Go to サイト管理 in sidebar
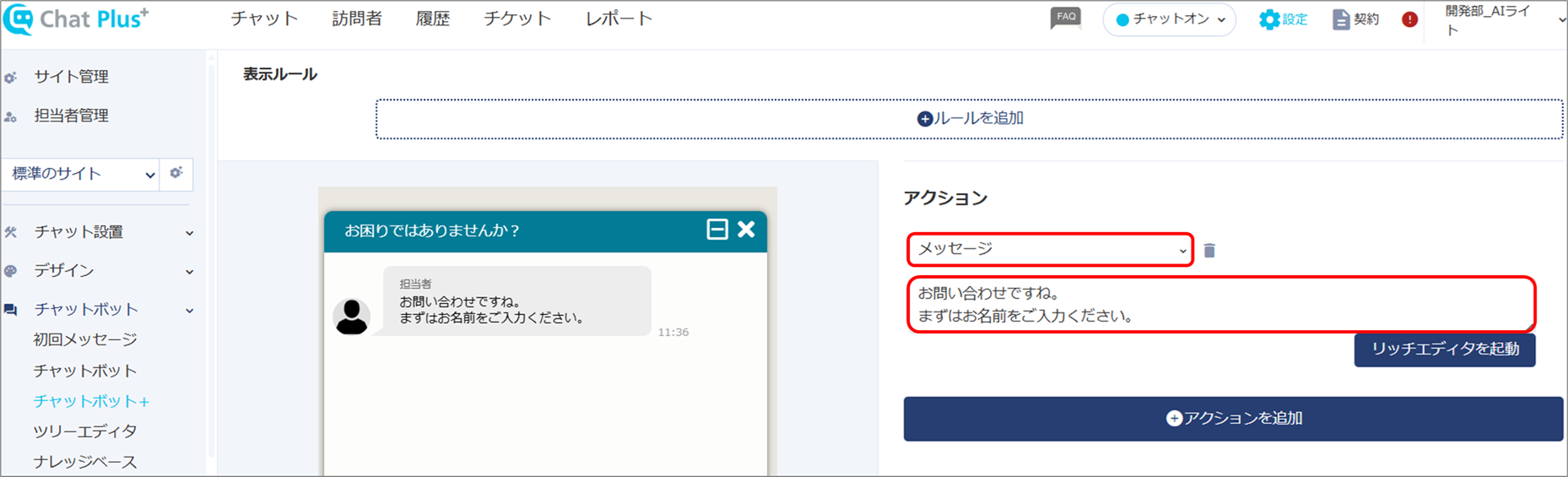This screenshot has width=1568, height=477. (71, 77)
